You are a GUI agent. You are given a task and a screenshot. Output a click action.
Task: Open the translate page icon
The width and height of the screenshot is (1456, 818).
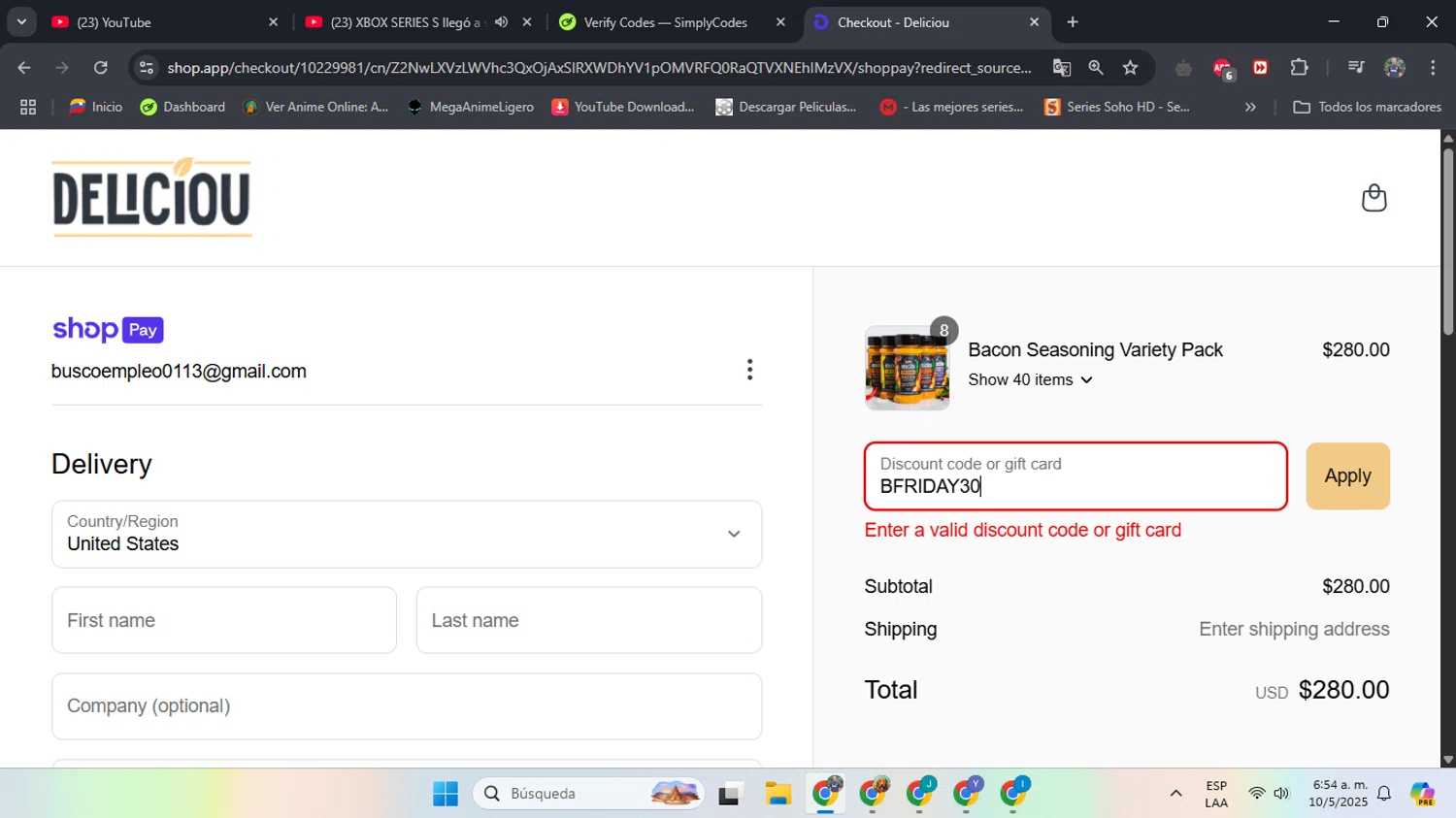click(1062, 67)
